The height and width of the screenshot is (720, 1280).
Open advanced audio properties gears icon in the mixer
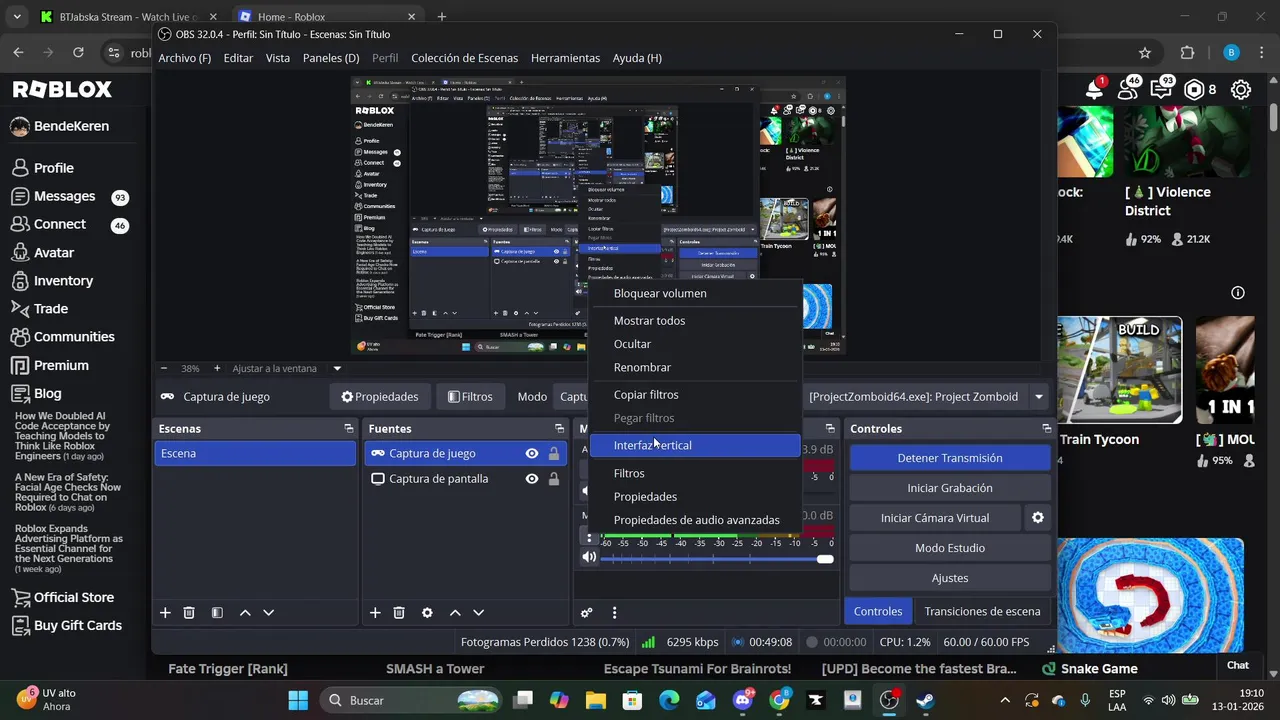(x=587, y=613)
